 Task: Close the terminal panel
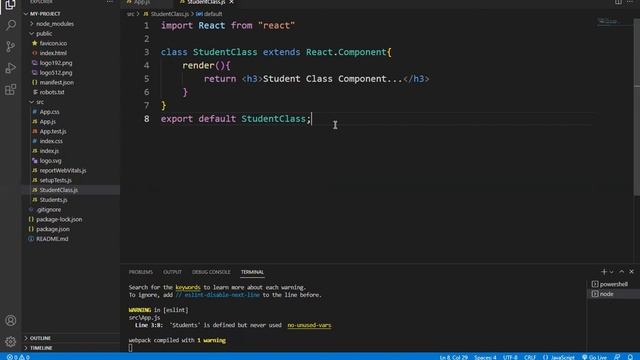[x=631, y=272]
